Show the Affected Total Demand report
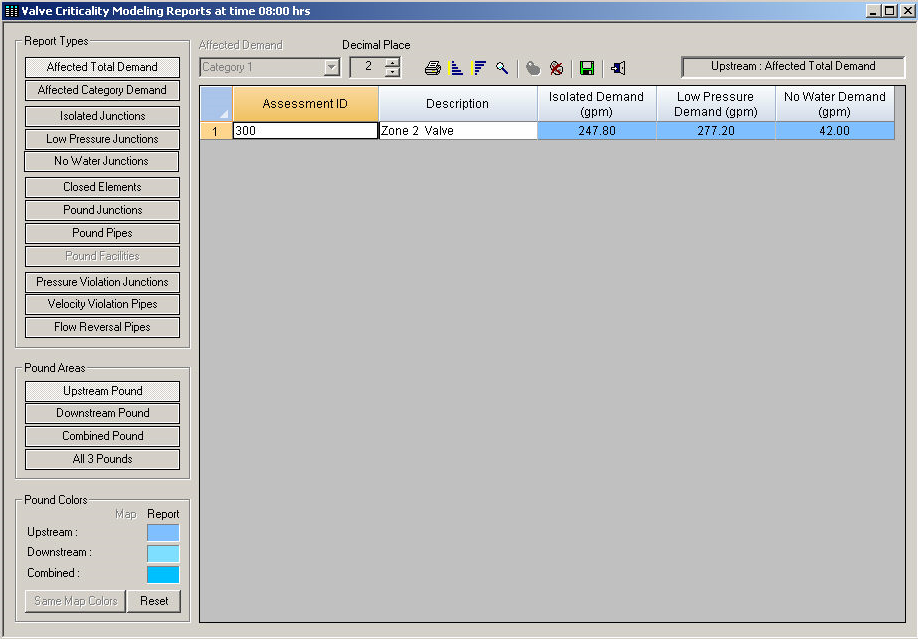This screenshot has height=639, width=918. coord(102,67)
